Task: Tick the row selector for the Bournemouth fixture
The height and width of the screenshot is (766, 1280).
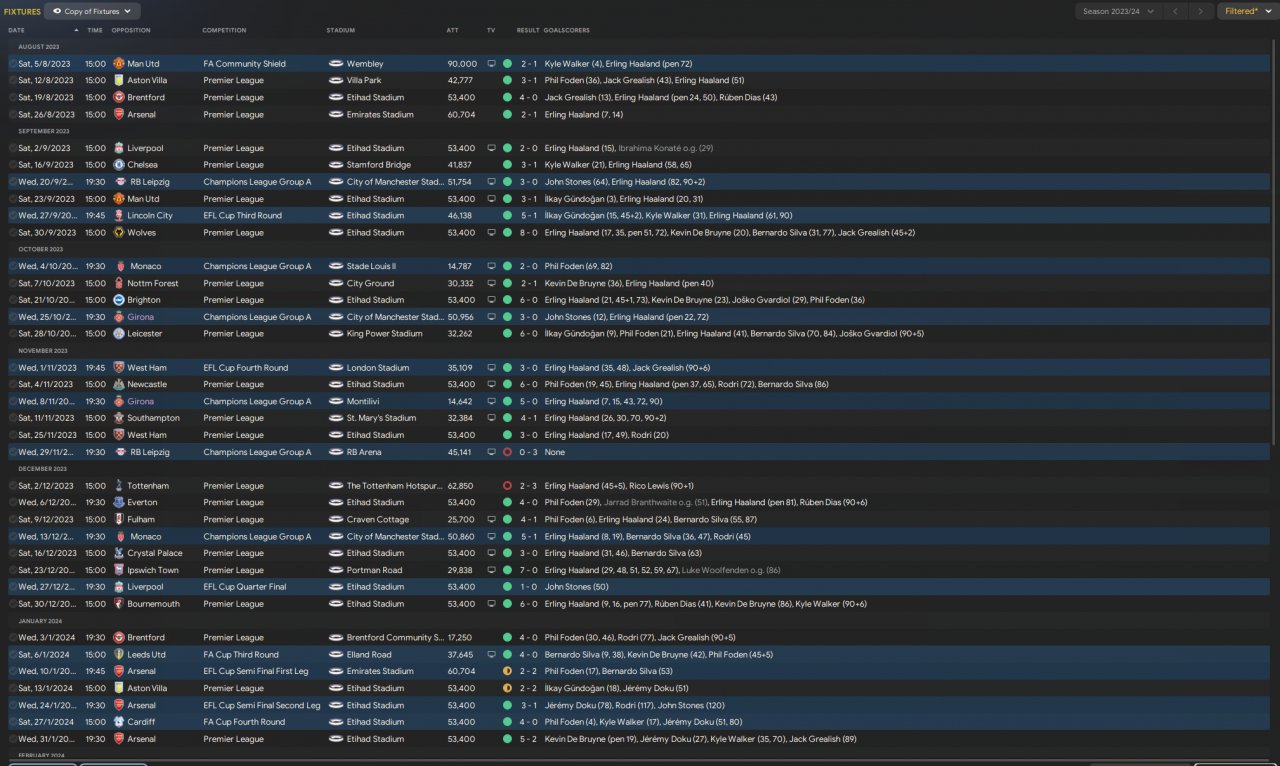Action: (x=13, y=604)
